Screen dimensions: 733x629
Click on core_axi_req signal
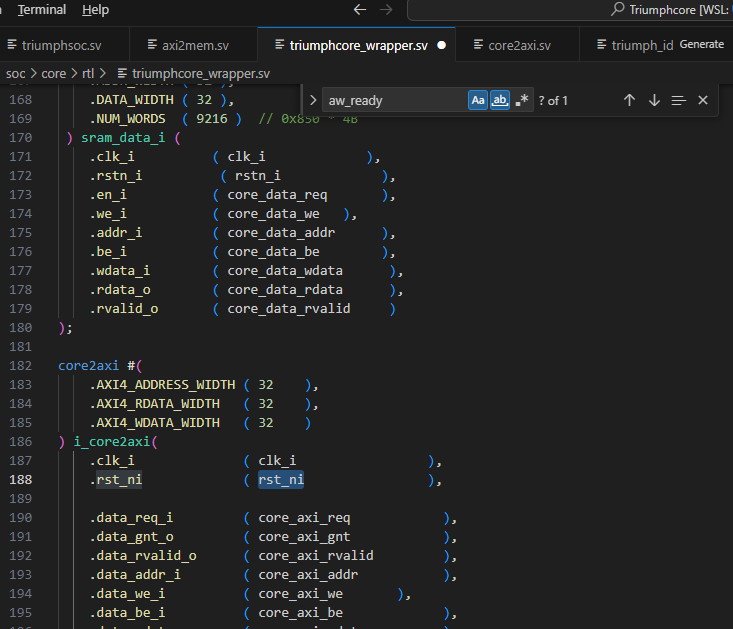[x=304, y=518]
